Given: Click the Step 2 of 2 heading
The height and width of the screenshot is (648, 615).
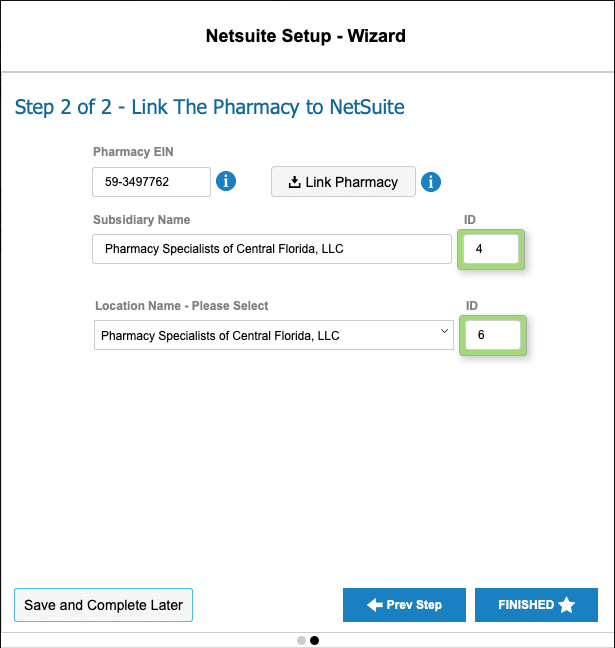Looking at the screenshot, I should (209, 107).
